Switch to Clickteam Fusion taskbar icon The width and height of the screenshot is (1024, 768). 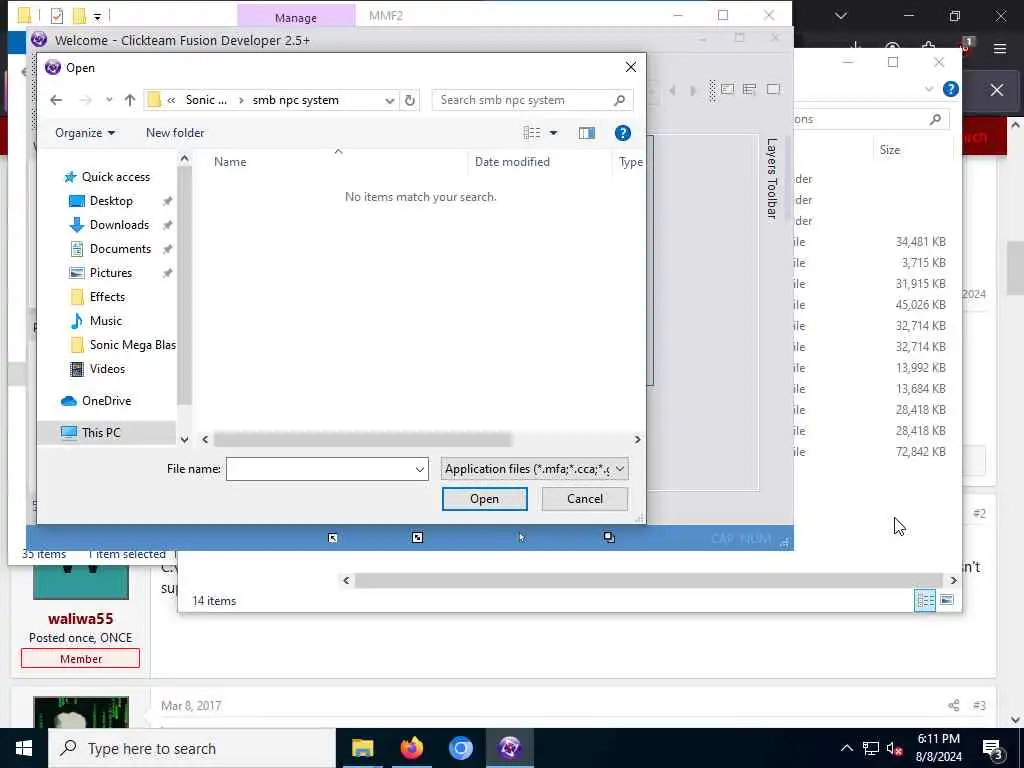point(509,748)
